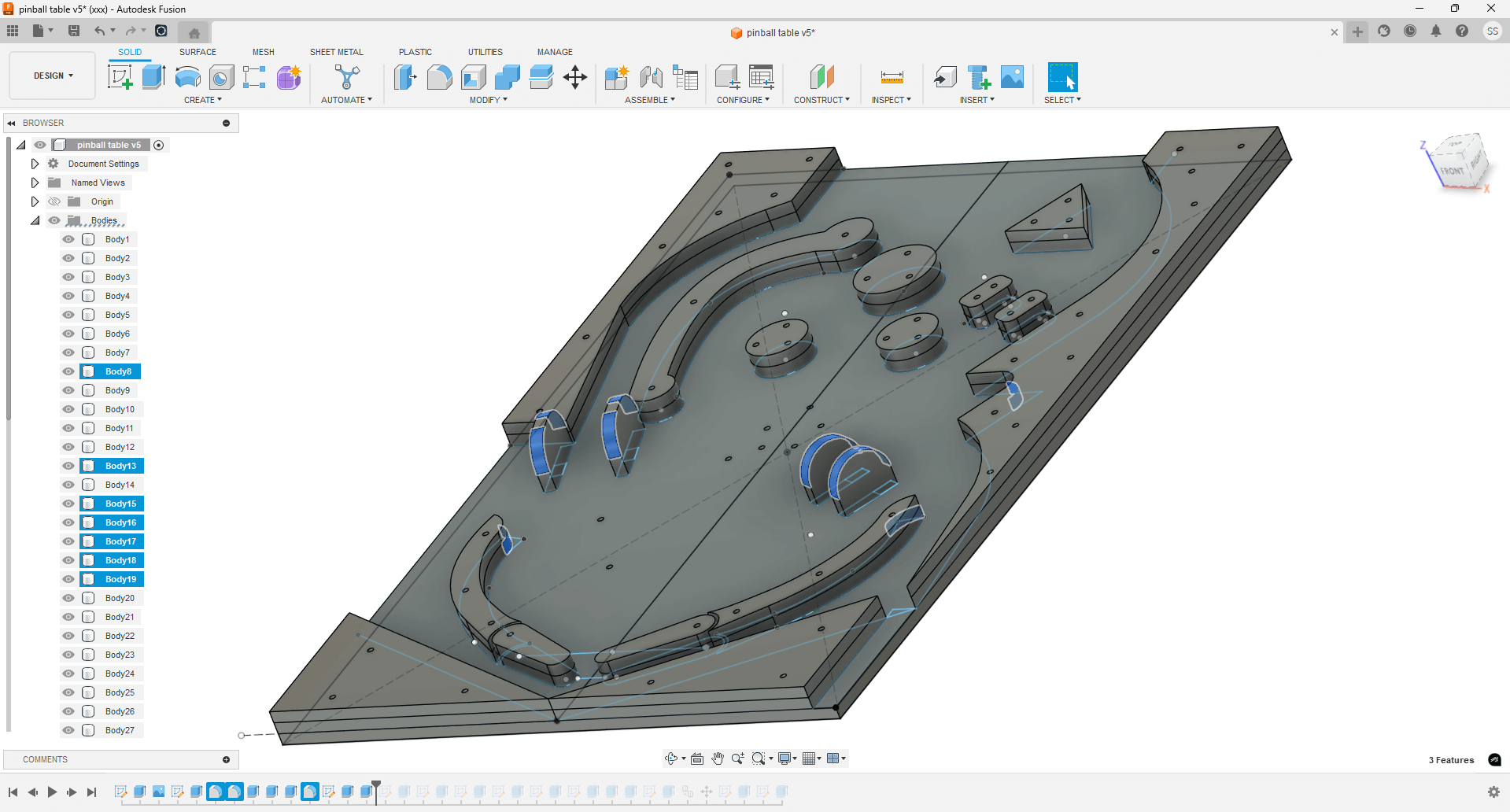
Task: Click the Extrude tool icon
Action: (x=153, y=77)
